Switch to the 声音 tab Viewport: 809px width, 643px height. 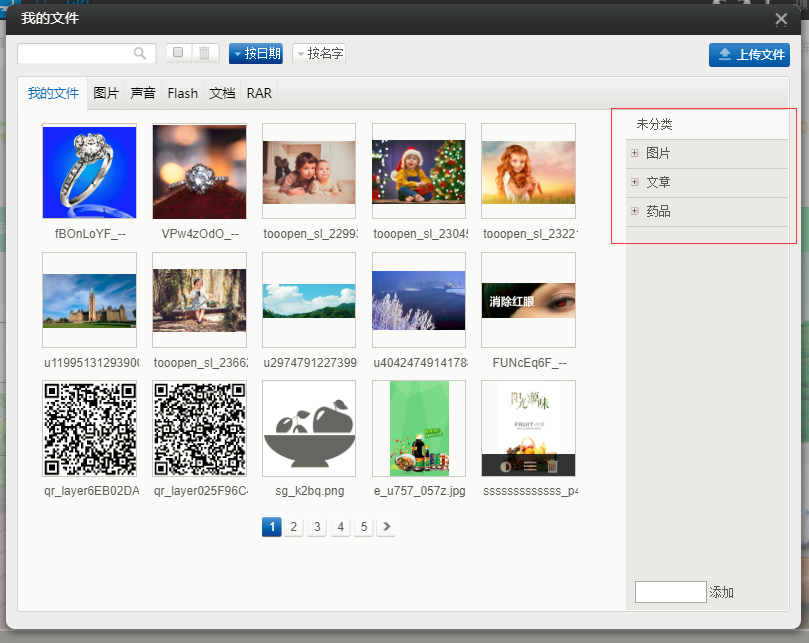(143, 93)
